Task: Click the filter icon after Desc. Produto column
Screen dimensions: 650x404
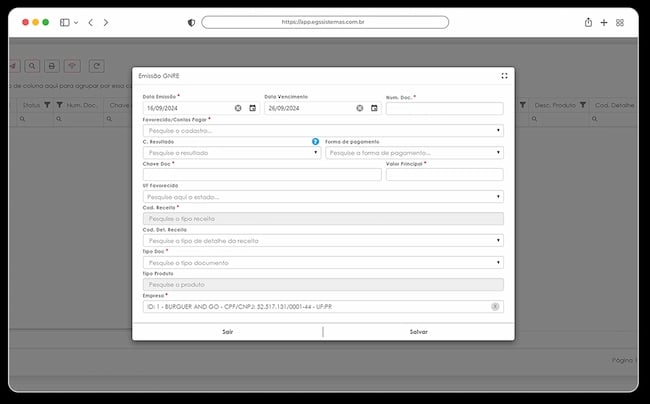Action: [x=583, y=105]
